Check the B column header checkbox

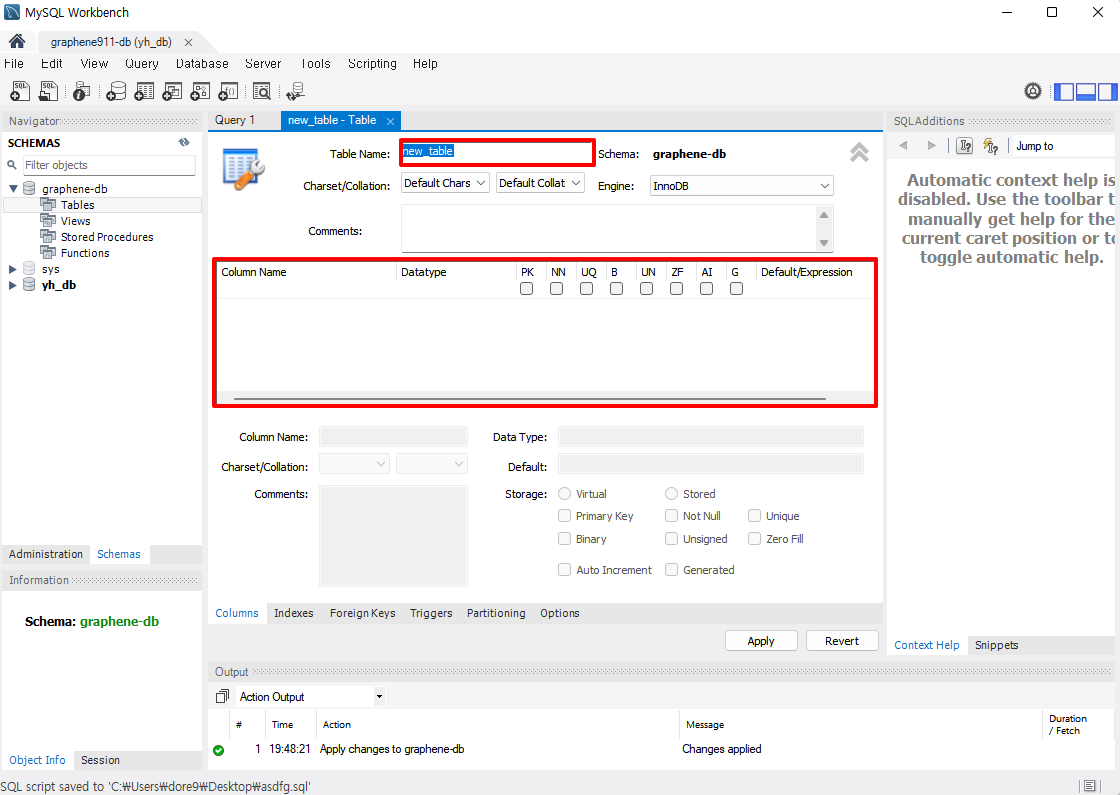coord(616,289)
